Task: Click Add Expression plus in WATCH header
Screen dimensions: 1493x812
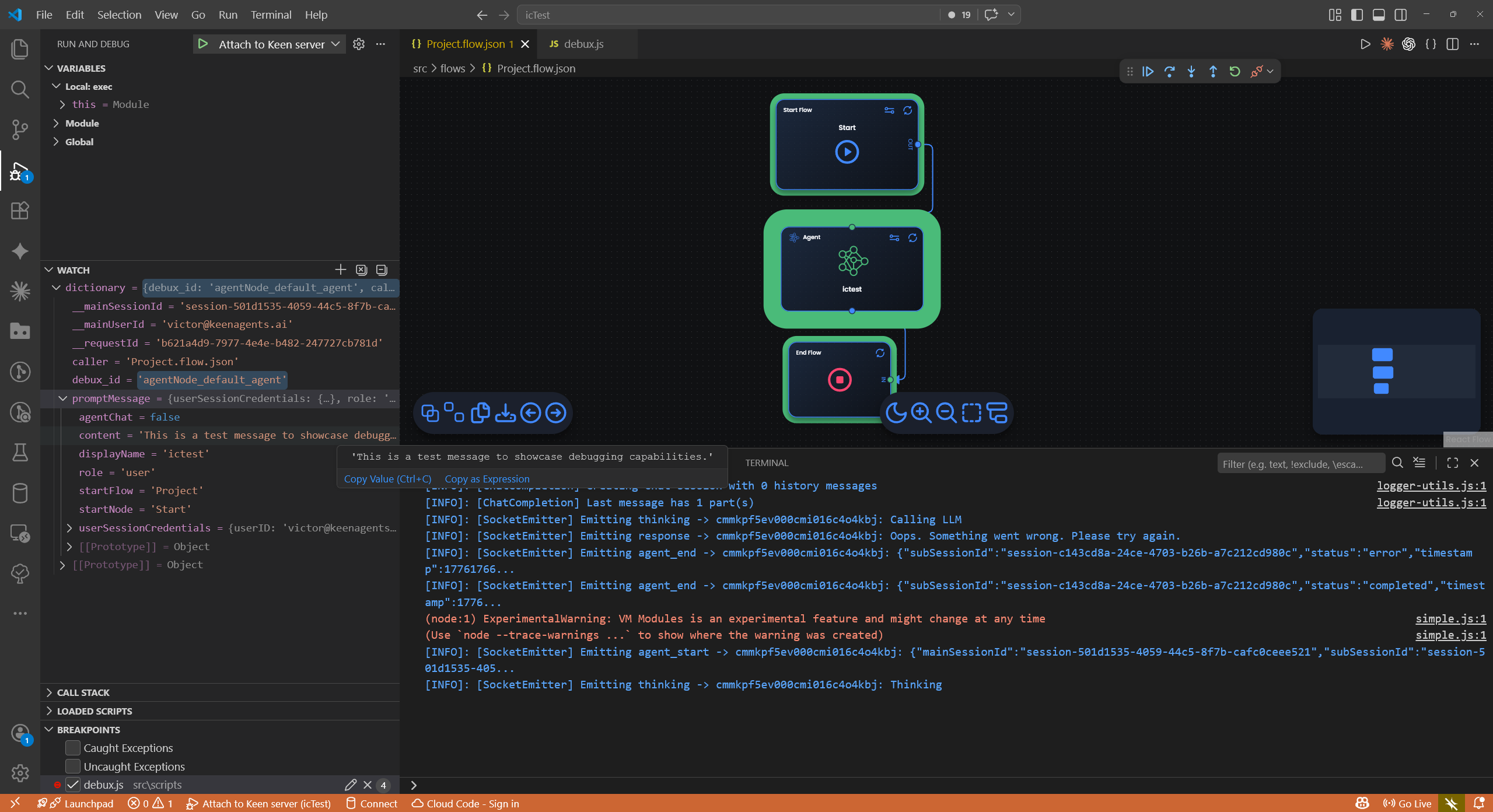Action: [341, 269]
